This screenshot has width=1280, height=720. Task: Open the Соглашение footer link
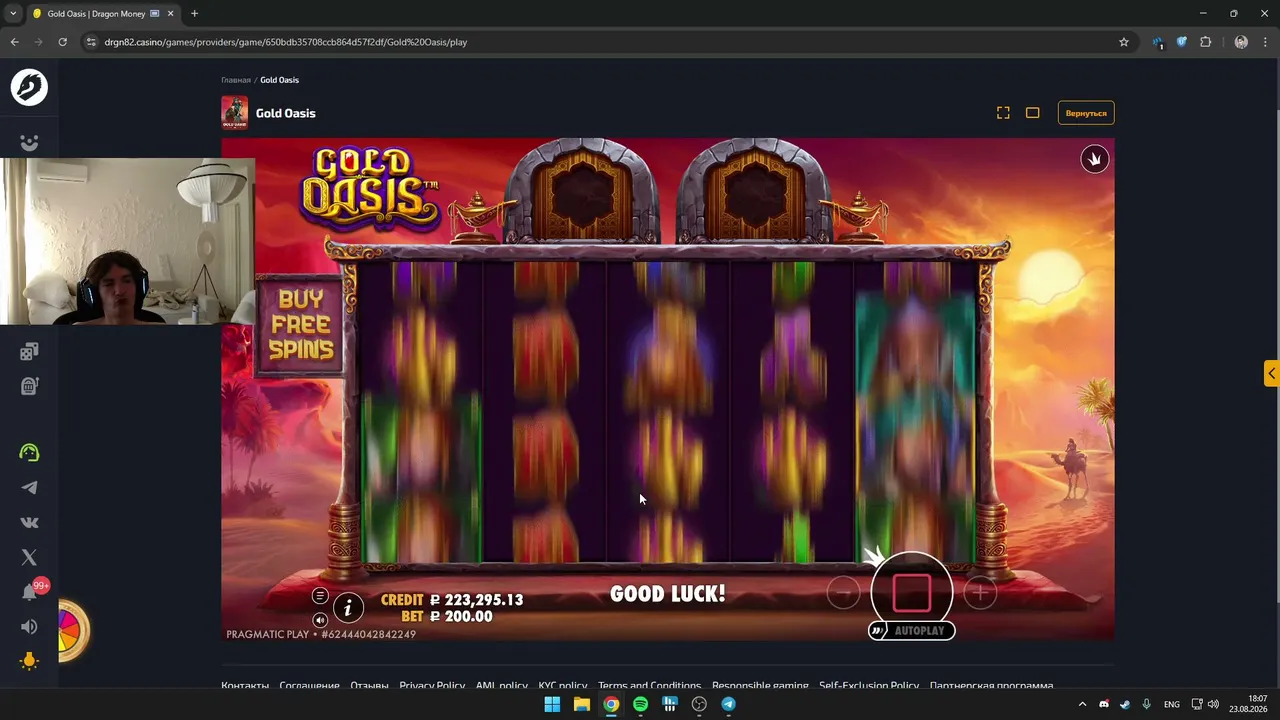309,686
